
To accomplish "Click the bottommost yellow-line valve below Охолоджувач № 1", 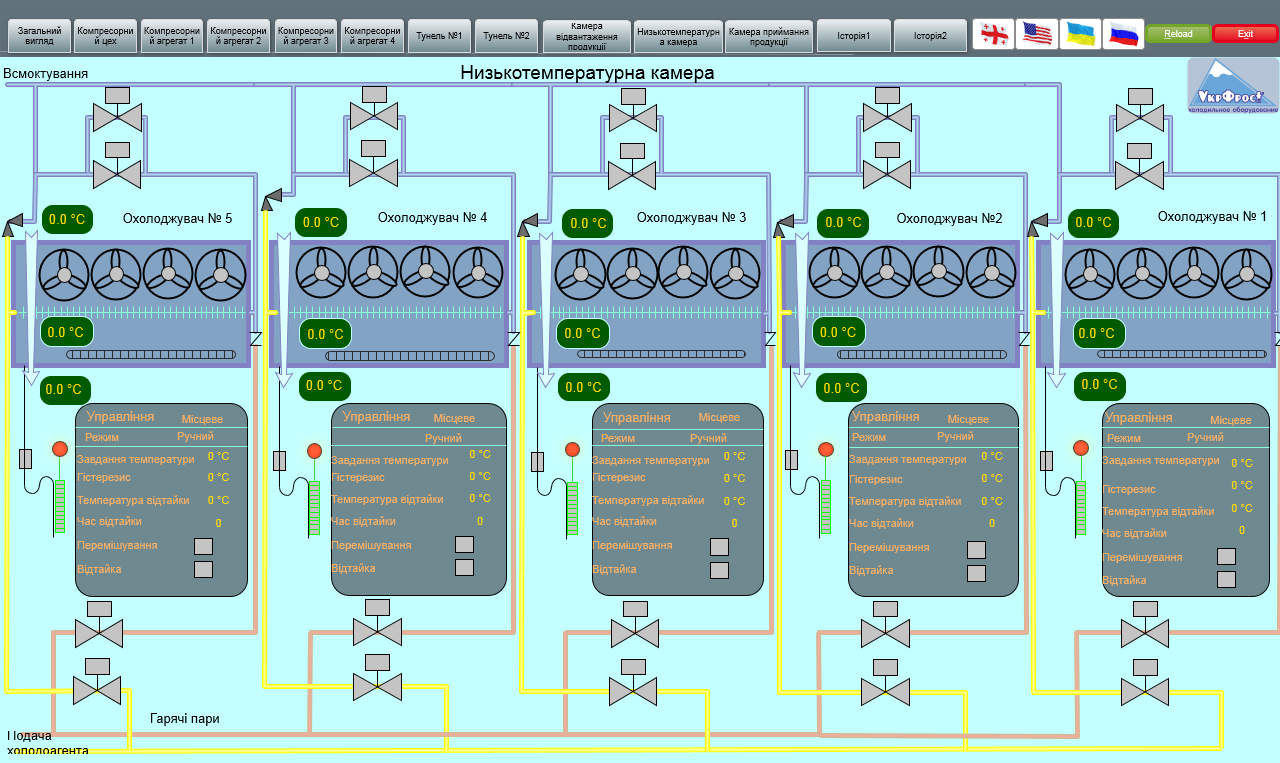I will 1144,691.
